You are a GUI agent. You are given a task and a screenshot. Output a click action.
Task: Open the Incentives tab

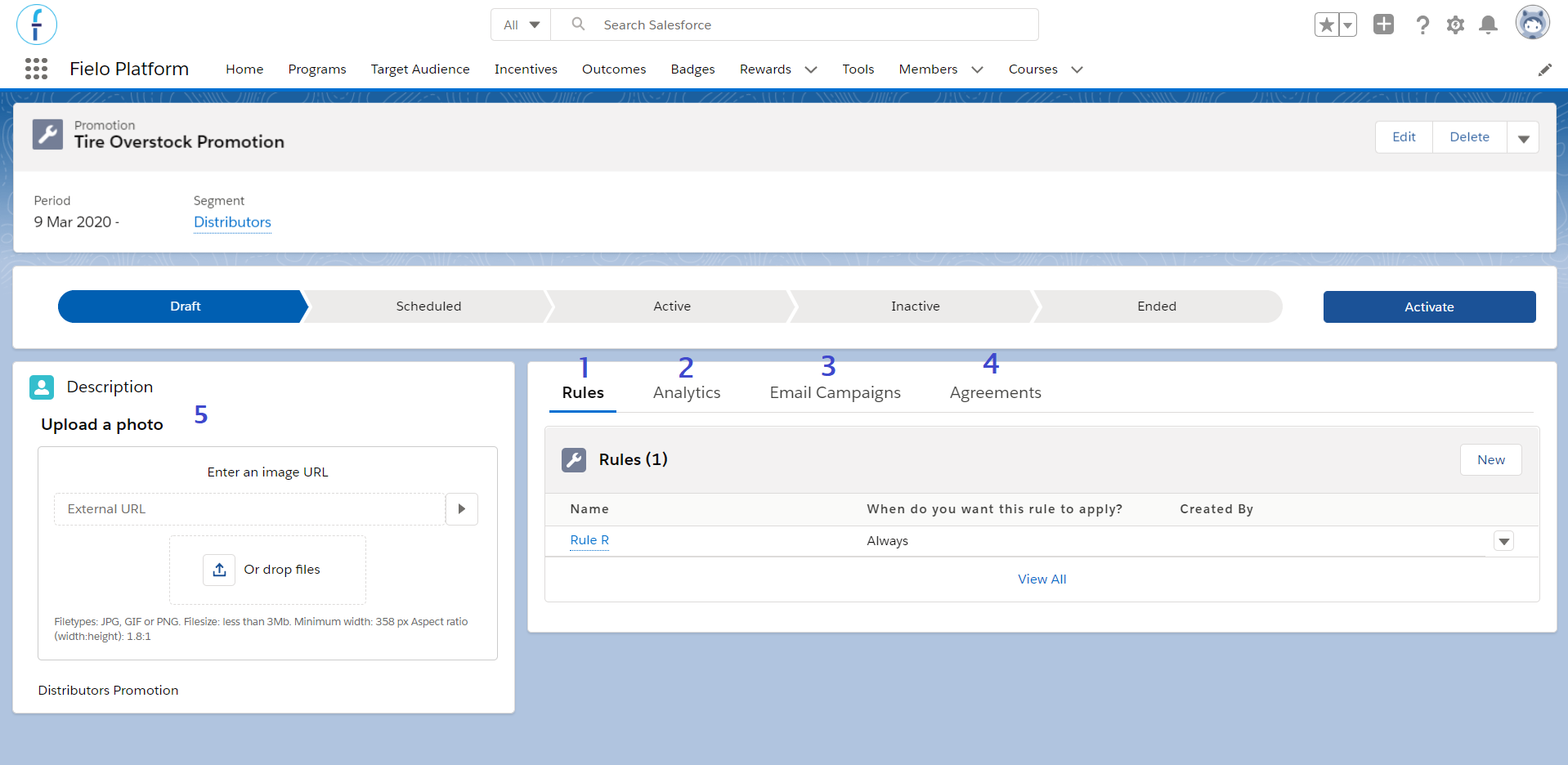point(526,69)
